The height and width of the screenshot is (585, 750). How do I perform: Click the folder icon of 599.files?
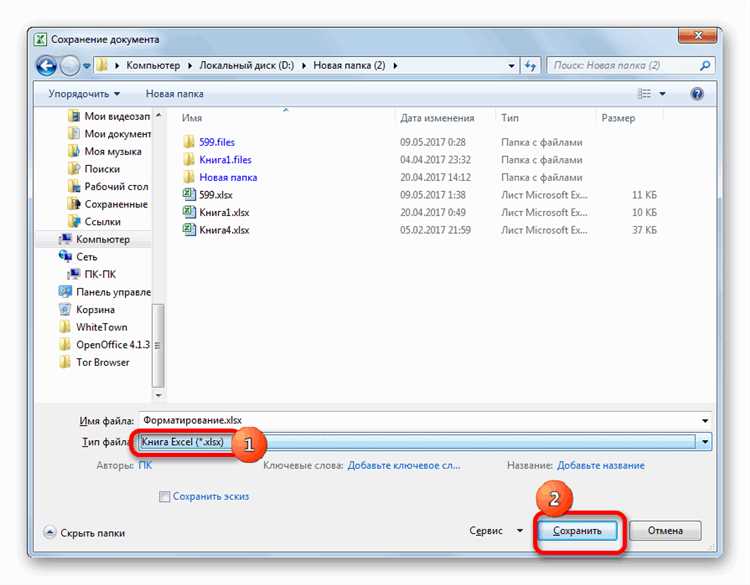coord(189,142)
